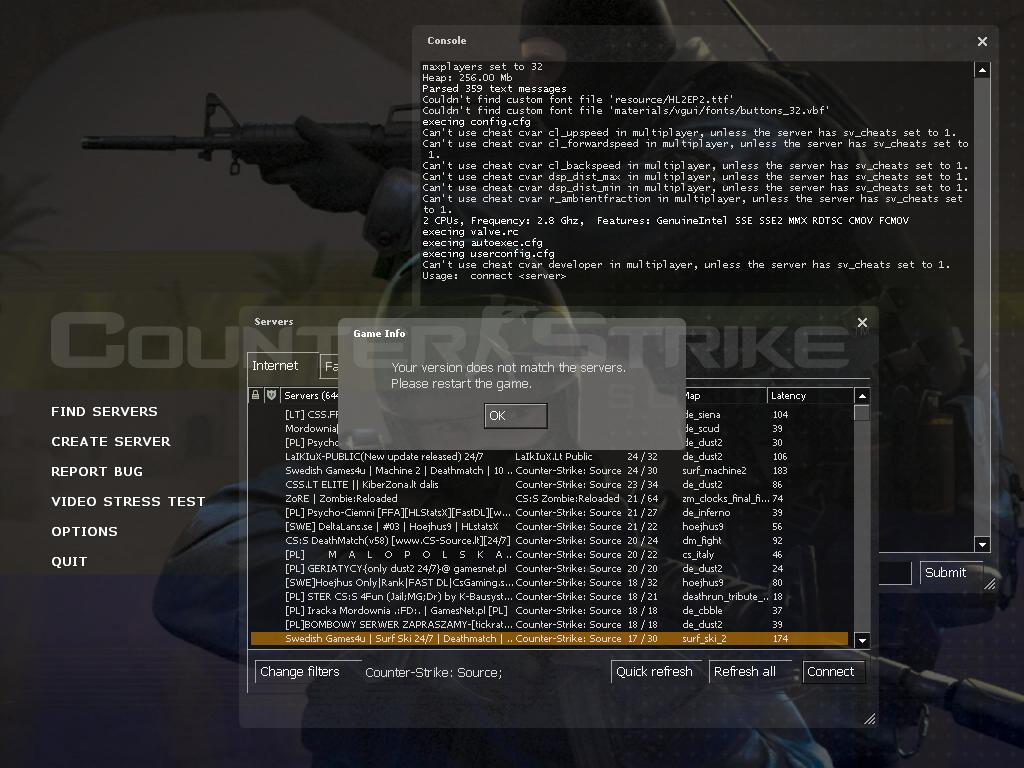Select the CS:S DeathMatch(v58) server row
The height and width of the screenshot is (768, 1024).
pyautogui.click(x=549, y=541)
